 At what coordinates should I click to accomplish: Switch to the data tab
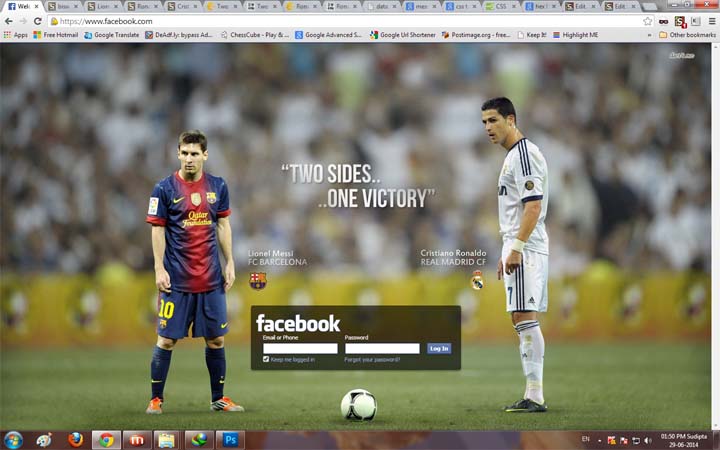click(382, 6)
